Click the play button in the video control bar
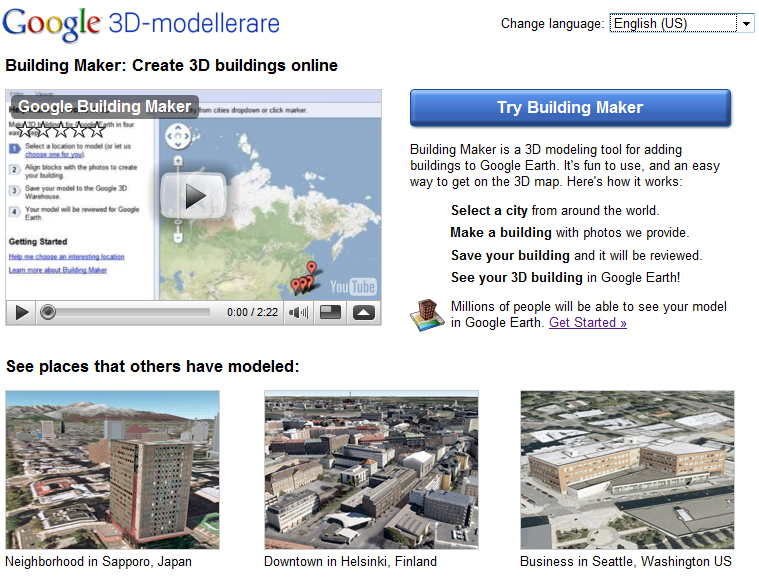Image resolution: width=759 pixels, height=583 pixels. 21,312
